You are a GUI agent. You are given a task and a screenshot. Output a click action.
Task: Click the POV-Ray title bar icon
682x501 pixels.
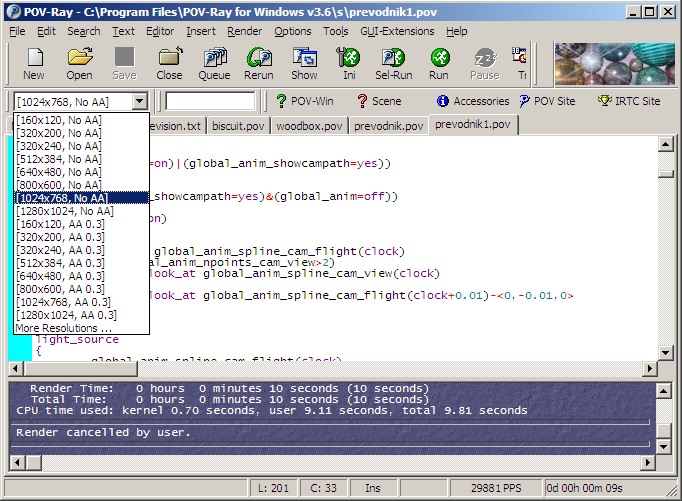(13, 12)
